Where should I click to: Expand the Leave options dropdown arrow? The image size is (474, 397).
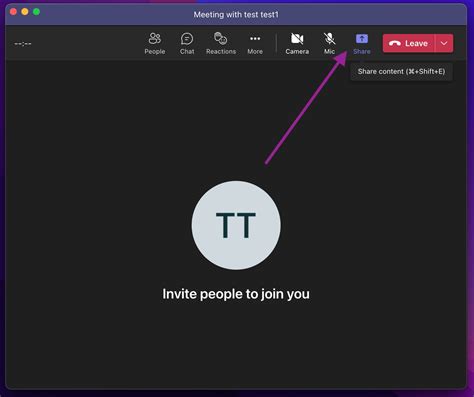[x=444, y=43]
